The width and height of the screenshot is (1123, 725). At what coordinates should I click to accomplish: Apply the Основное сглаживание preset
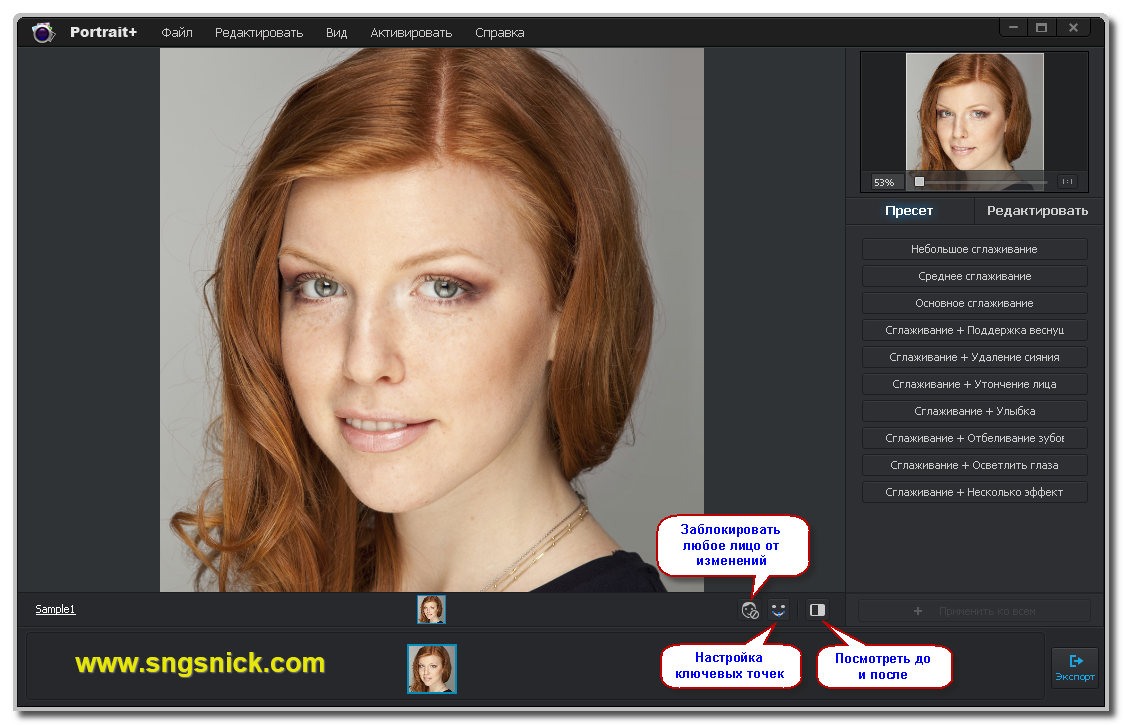[974, 304]
